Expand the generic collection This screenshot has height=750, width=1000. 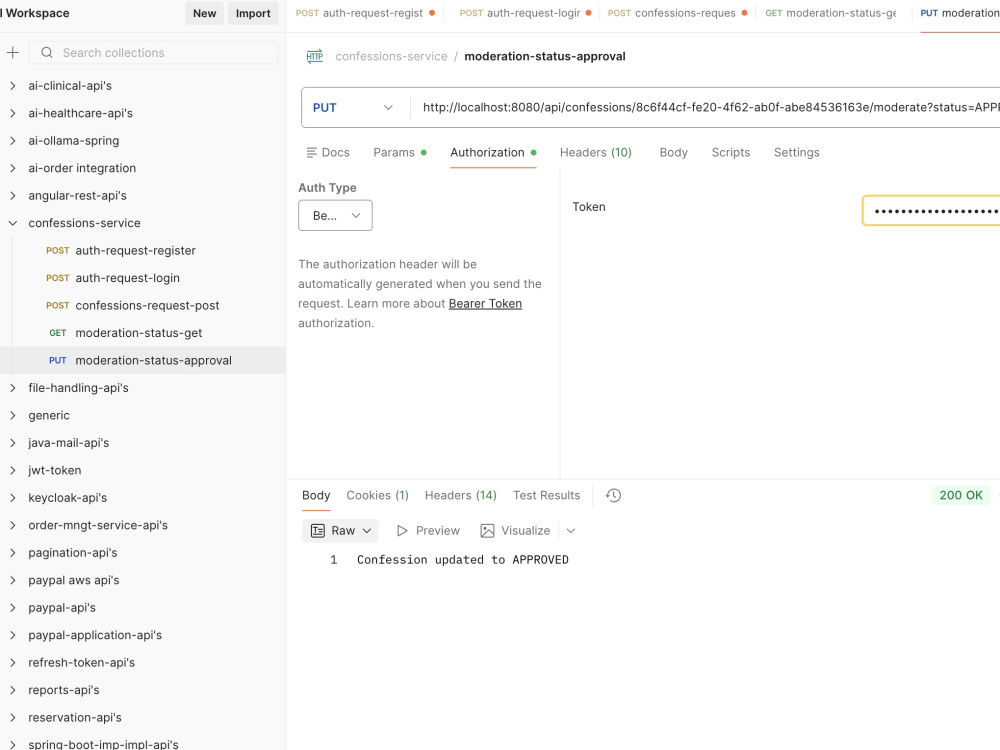tap(13, 415)
